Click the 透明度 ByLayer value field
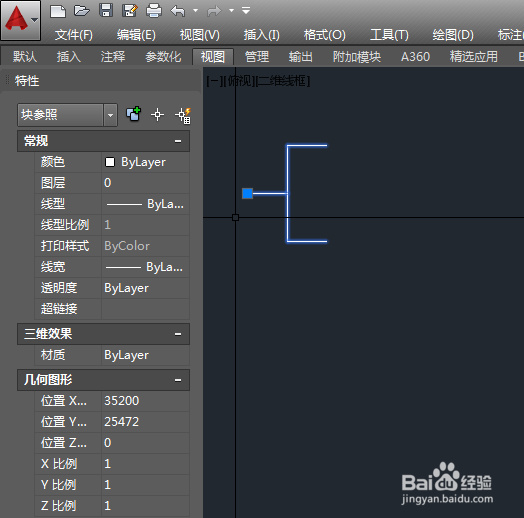524x518 pixels. coord(145,288)
